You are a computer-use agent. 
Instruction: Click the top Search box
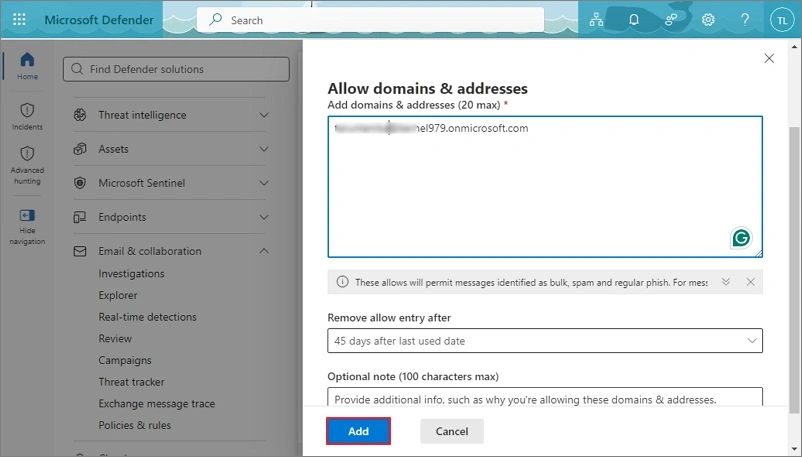pos(370,20)
